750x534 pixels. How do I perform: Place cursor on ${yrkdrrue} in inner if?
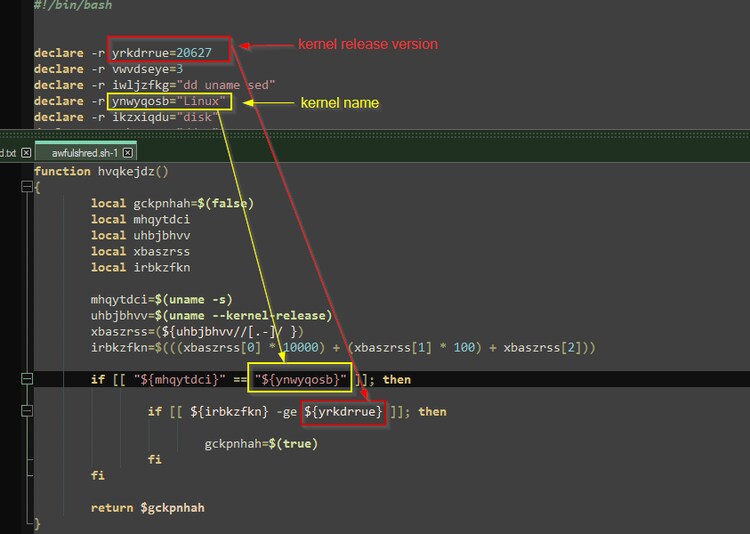click(x=343, y=412)
